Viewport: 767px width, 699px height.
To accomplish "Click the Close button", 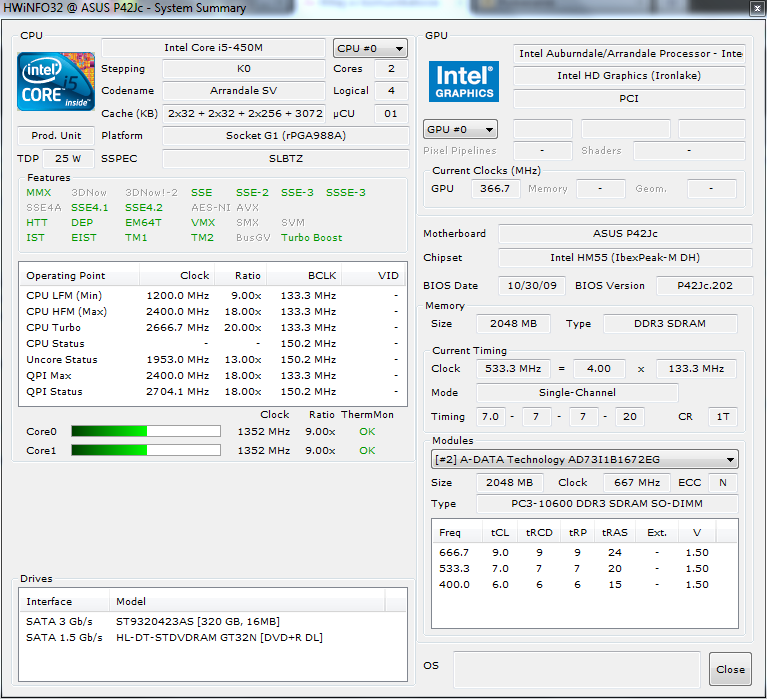I will coord(730,669).
